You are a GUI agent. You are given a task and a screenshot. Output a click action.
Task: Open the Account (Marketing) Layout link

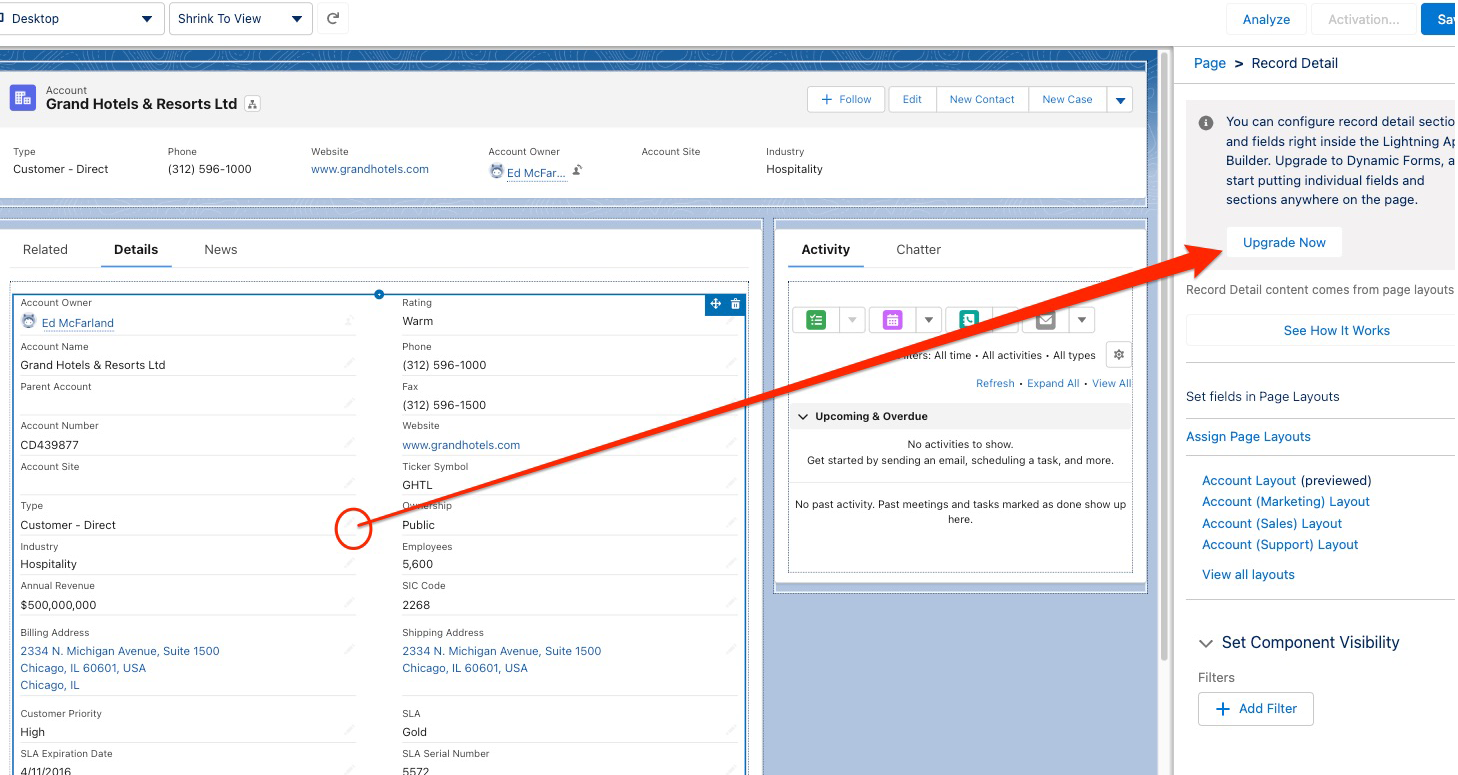(1286, 502)
